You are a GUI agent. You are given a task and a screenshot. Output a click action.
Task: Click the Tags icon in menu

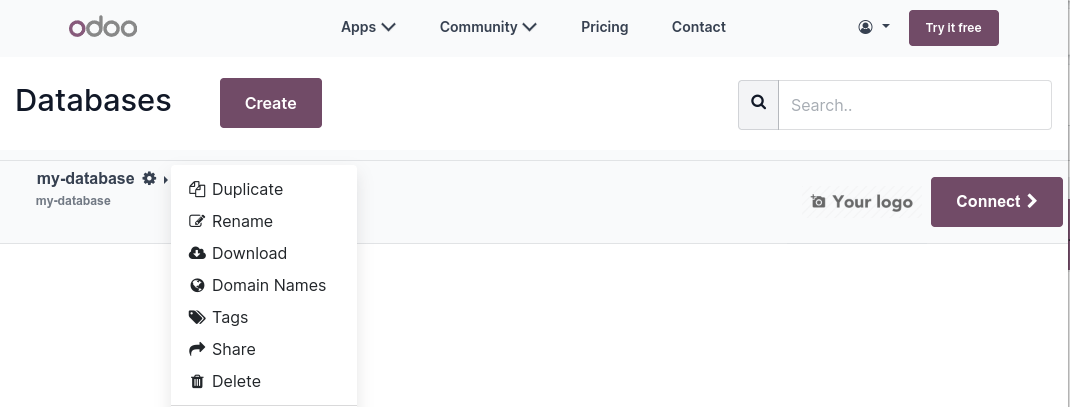point(197,317)
